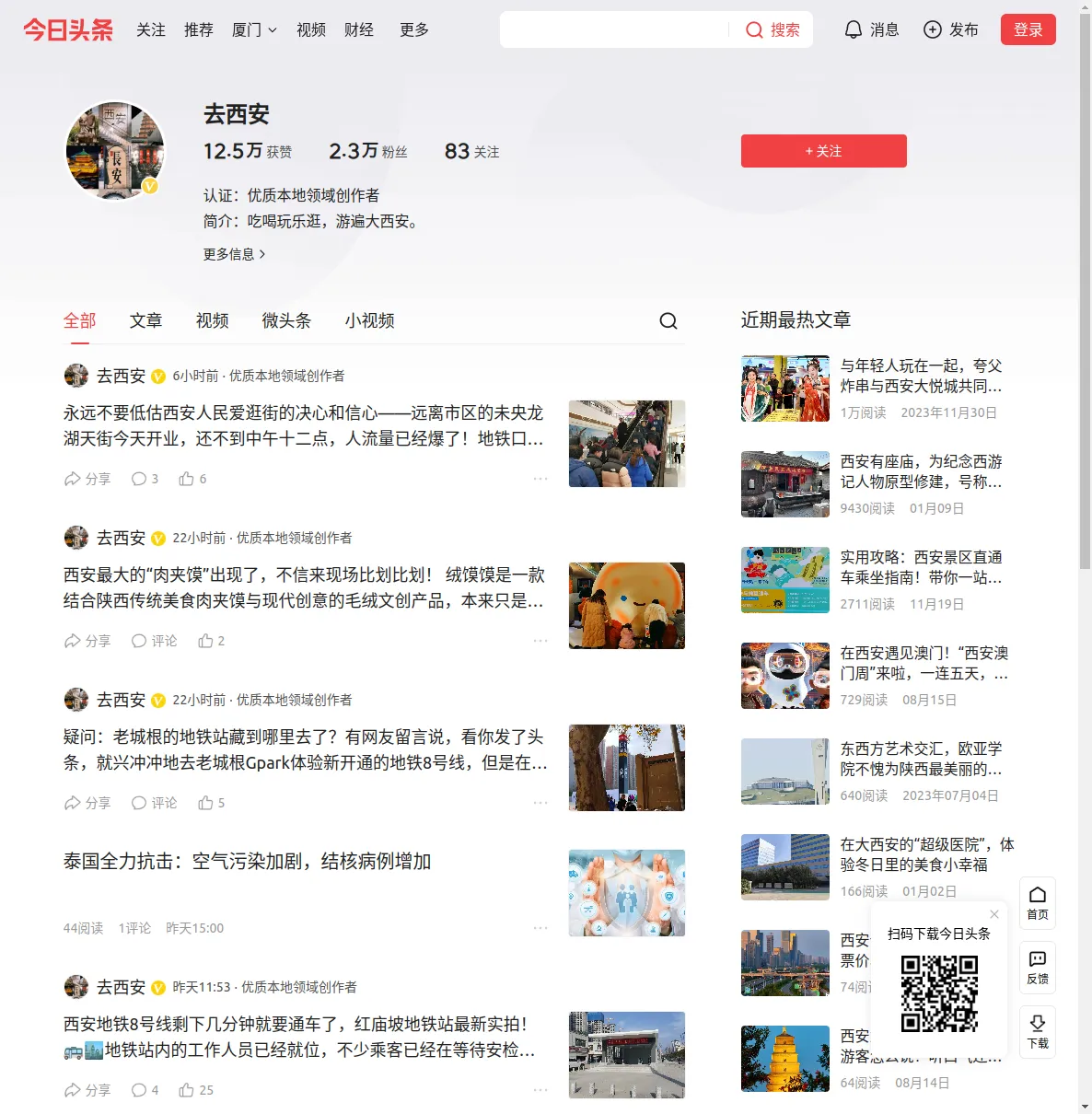This screenshot has height=1114, width=1092.
Task: Switch to the 微头条 tab
Action: [287, 320]
